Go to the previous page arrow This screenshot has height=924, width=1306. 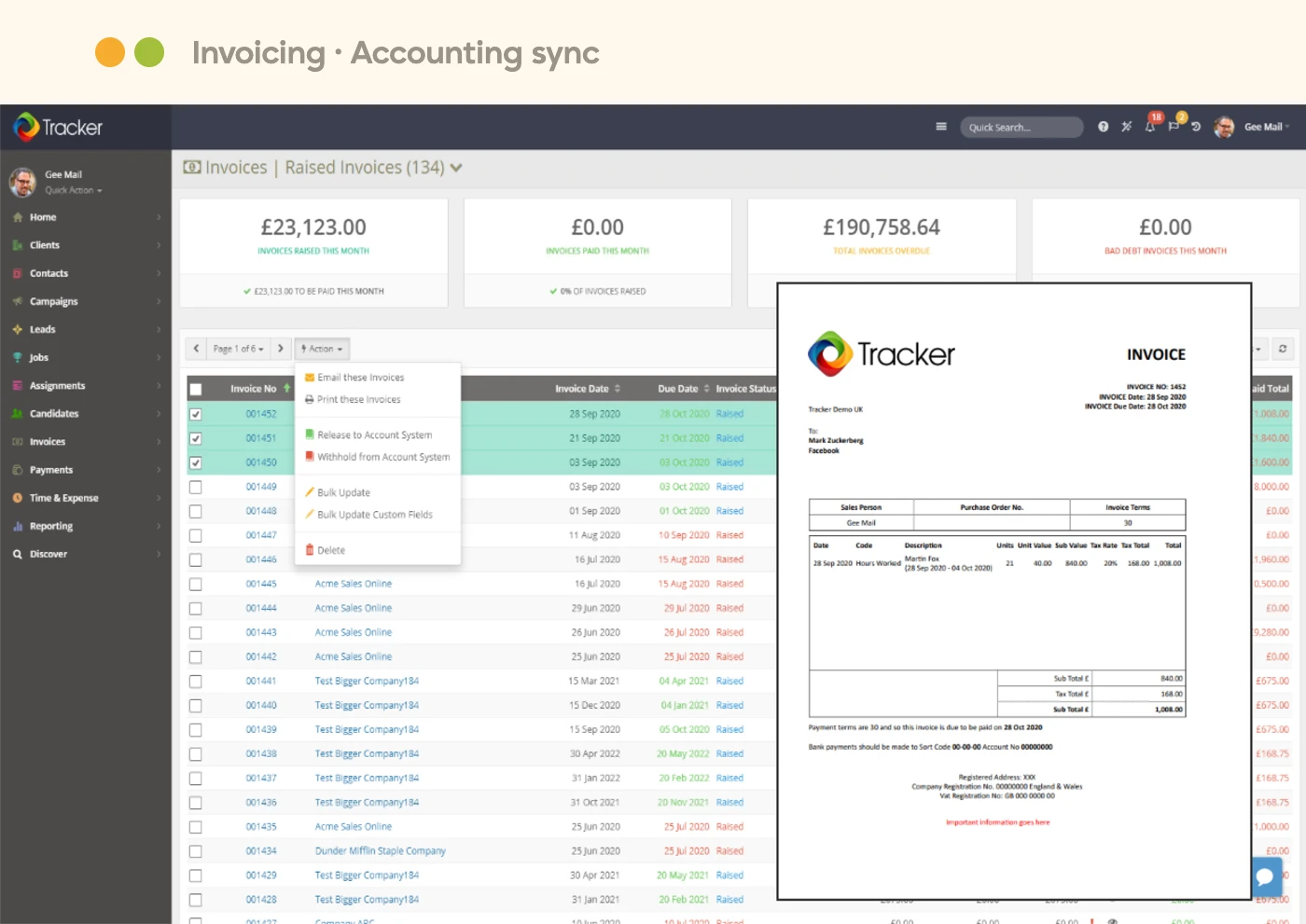click(196, 349)
